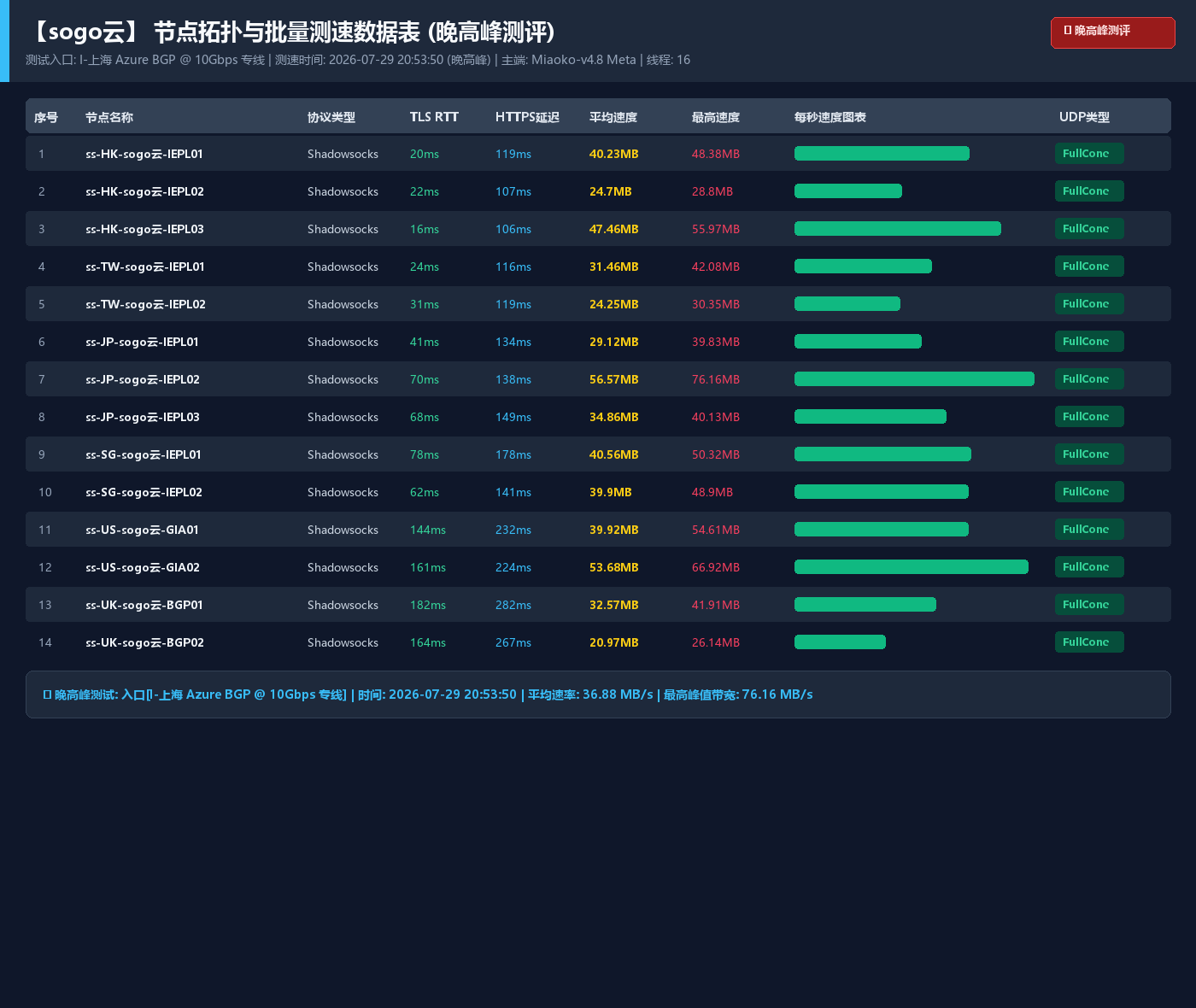Image resolution: width=1196 pixels, height=1008 pixels.
Task: Click 56.57MB average speed value
Action: click(614, 379)
